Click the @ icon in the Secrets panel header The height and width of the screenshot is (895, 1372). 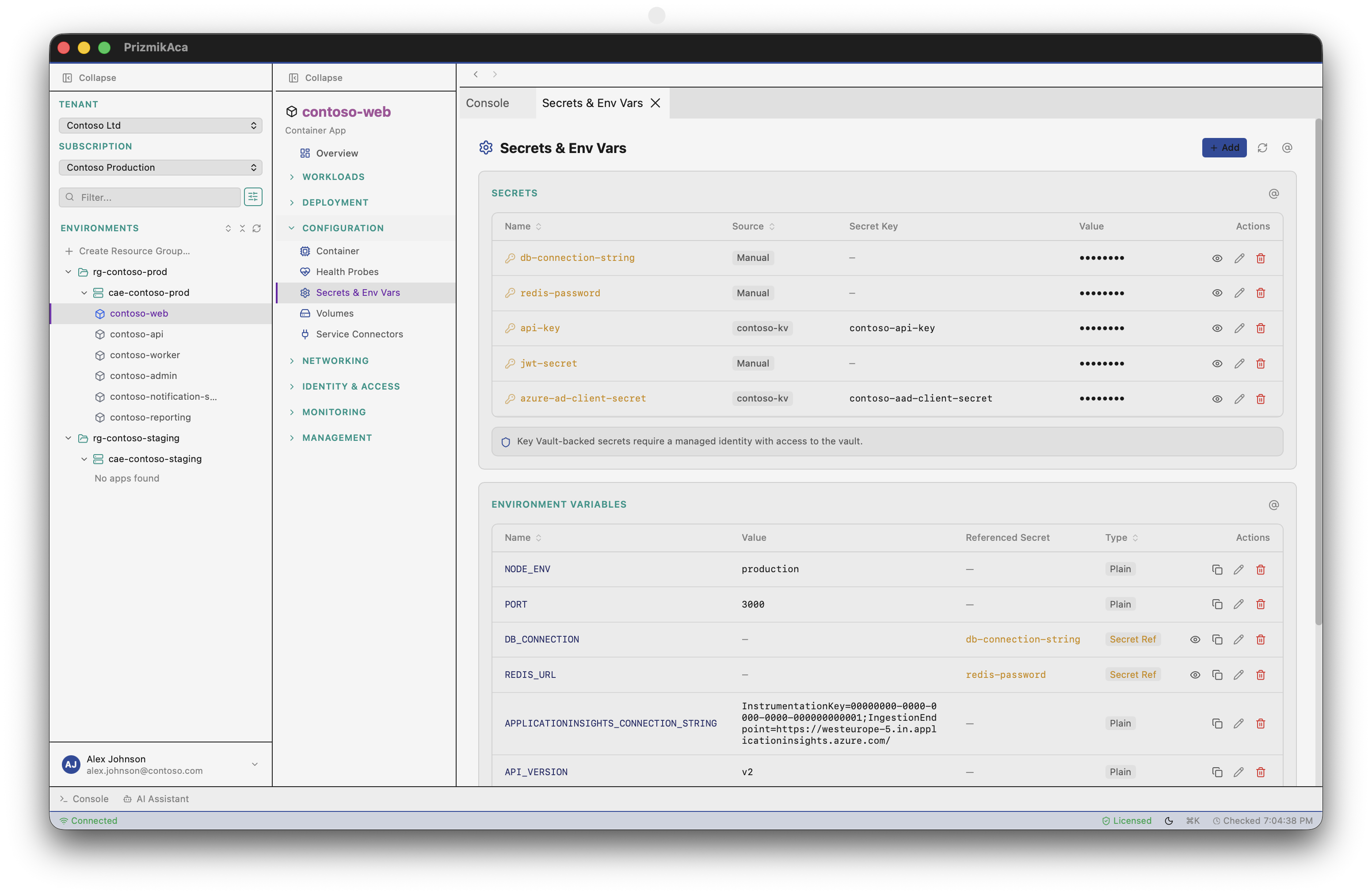pyautogui.click(x=1274, y=193)
